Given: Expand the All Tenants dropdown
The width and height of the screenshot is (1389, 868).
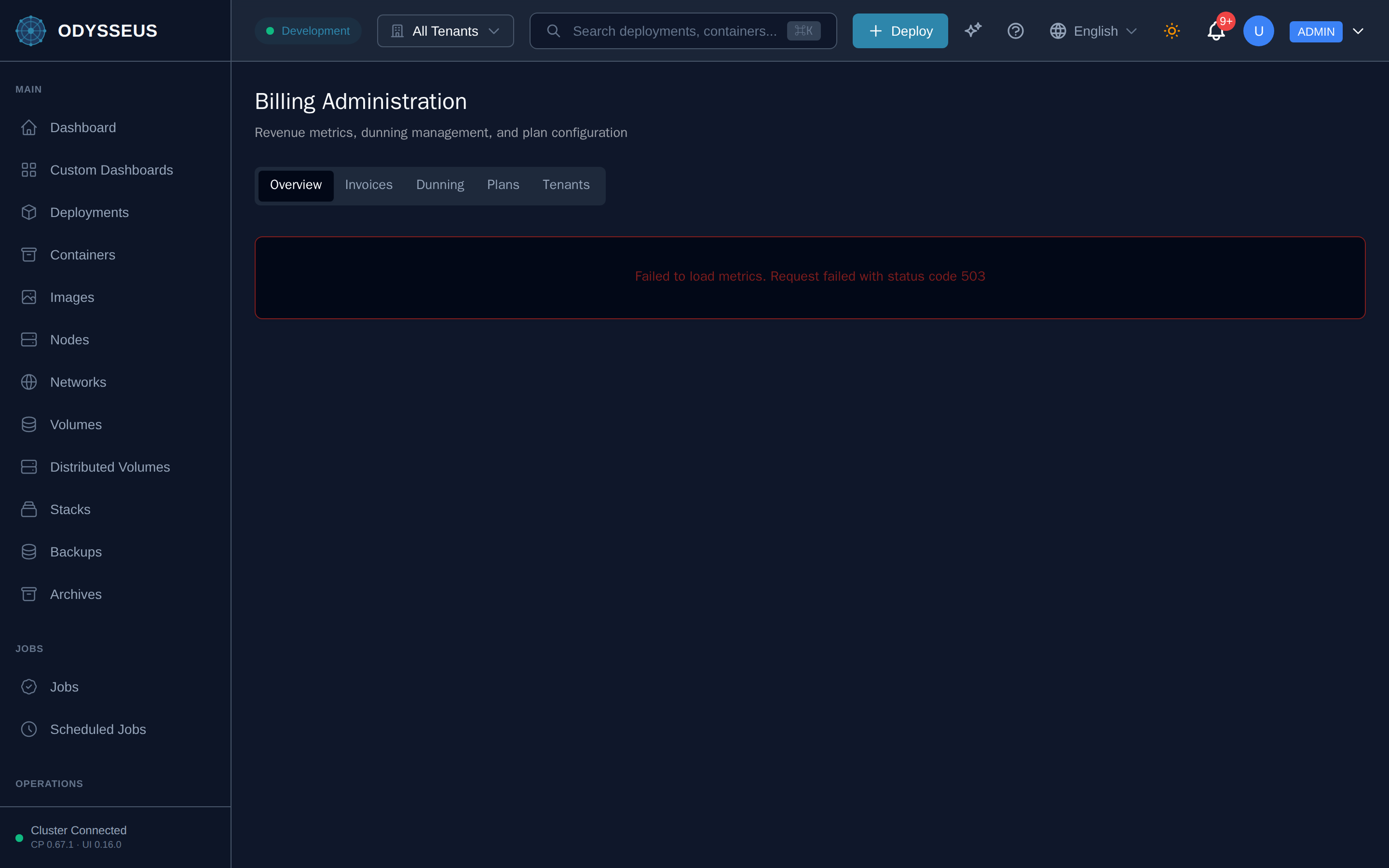Looking at the screenshot, I should (x=446, y=31).
